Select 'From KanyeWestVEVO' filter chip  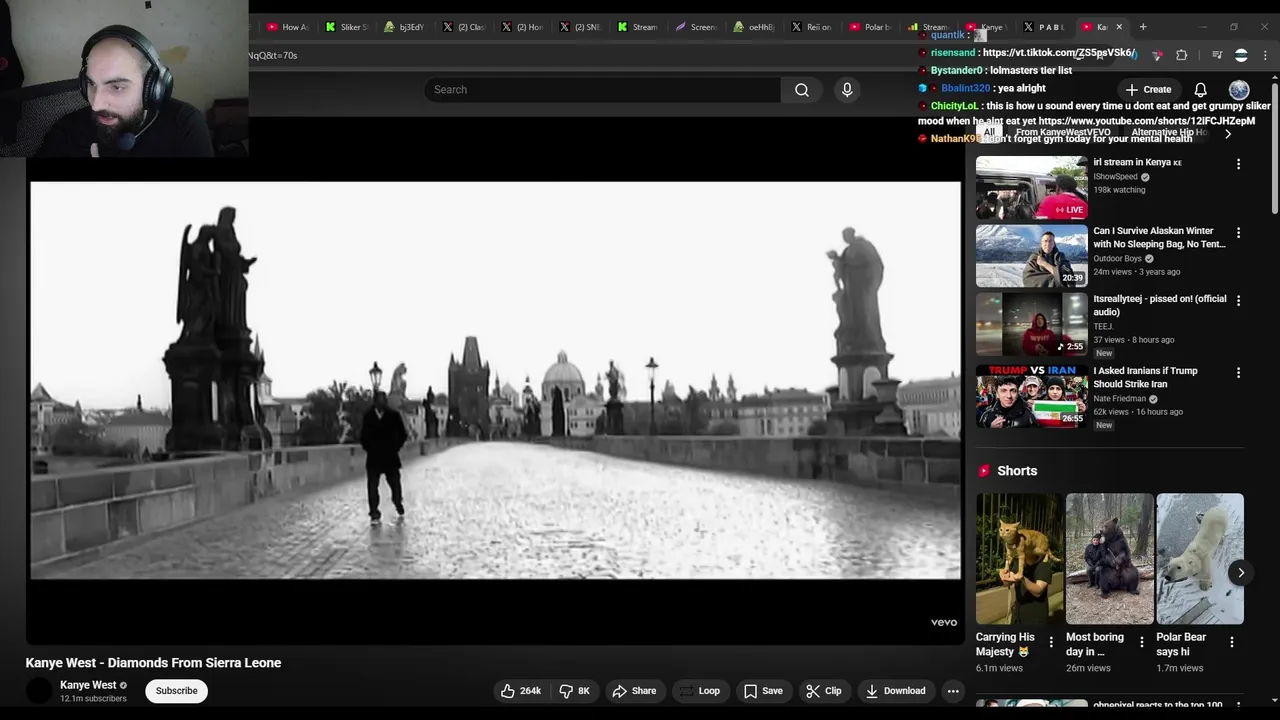tap(1063, 132)
